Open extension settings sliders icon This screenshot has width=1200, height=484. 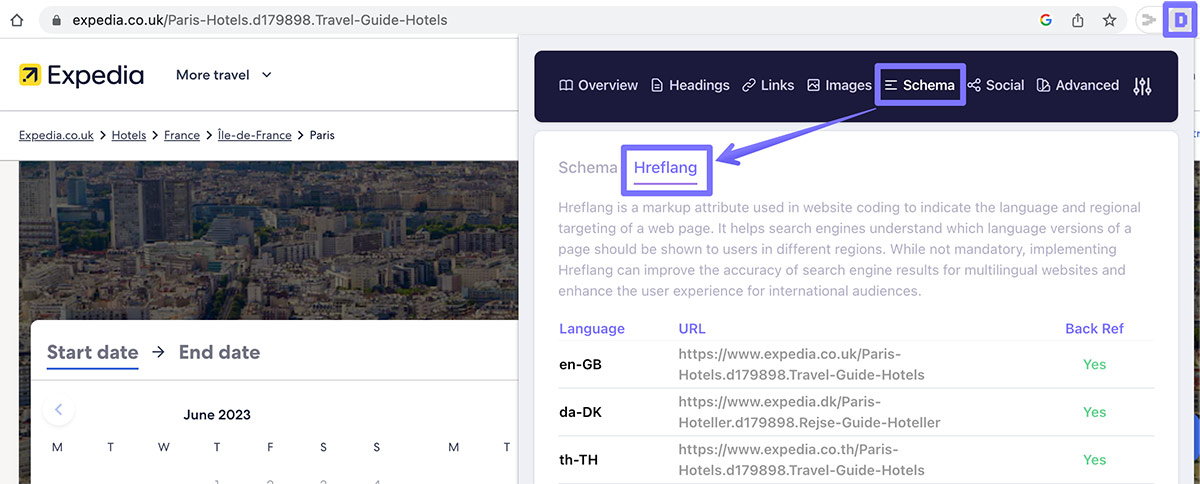pyautogui.click(x=1142, y=86)
